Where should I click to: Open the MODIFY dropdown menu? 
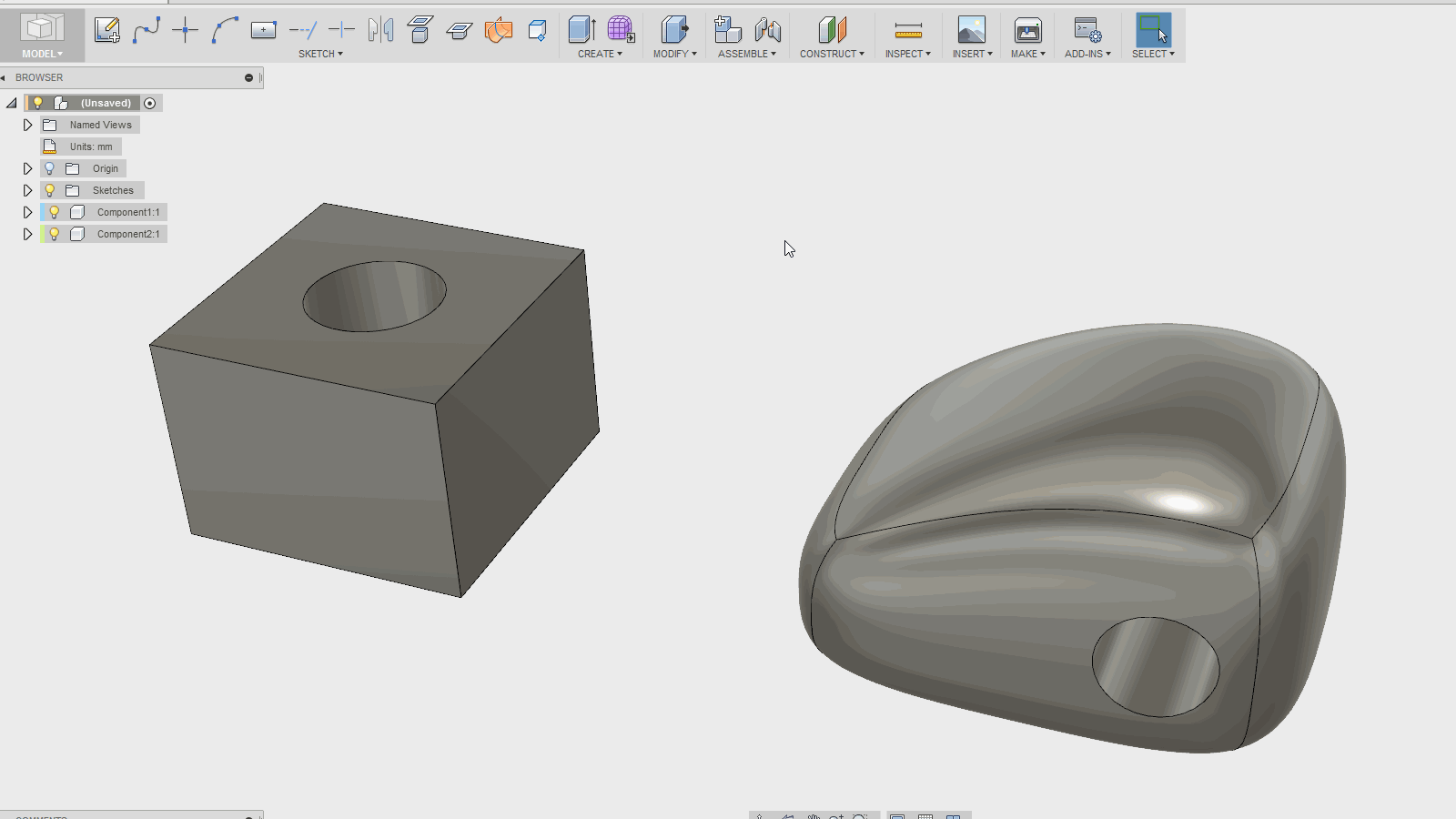(674, 54)
